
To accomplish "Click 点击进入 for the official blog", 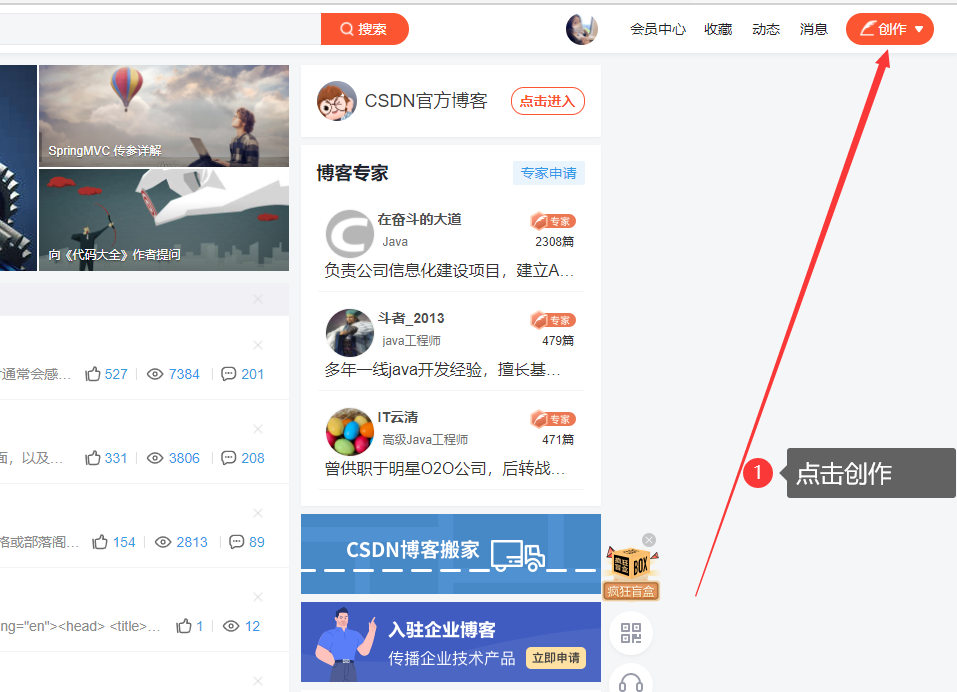I will point(547,101).
